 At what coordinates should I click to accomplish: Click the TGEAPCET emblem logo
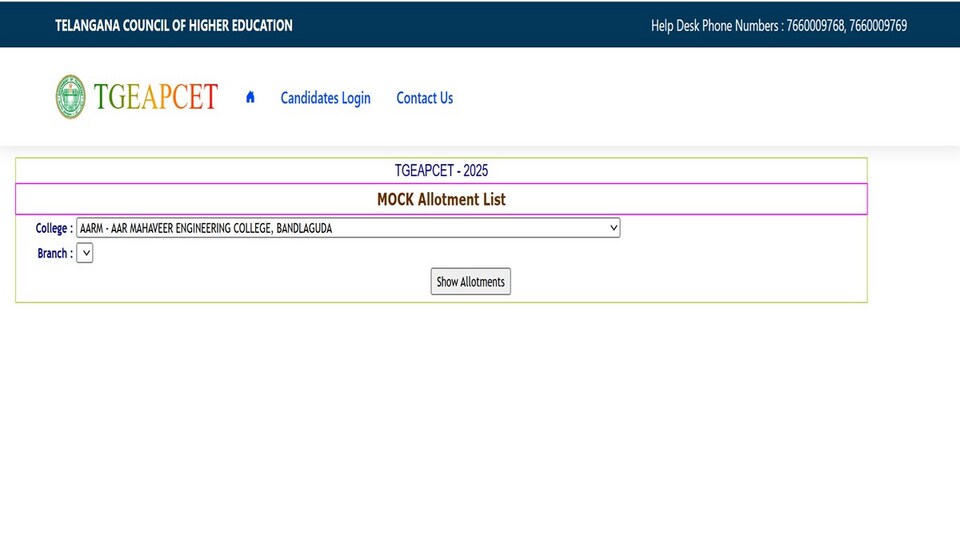pos(70,97)
